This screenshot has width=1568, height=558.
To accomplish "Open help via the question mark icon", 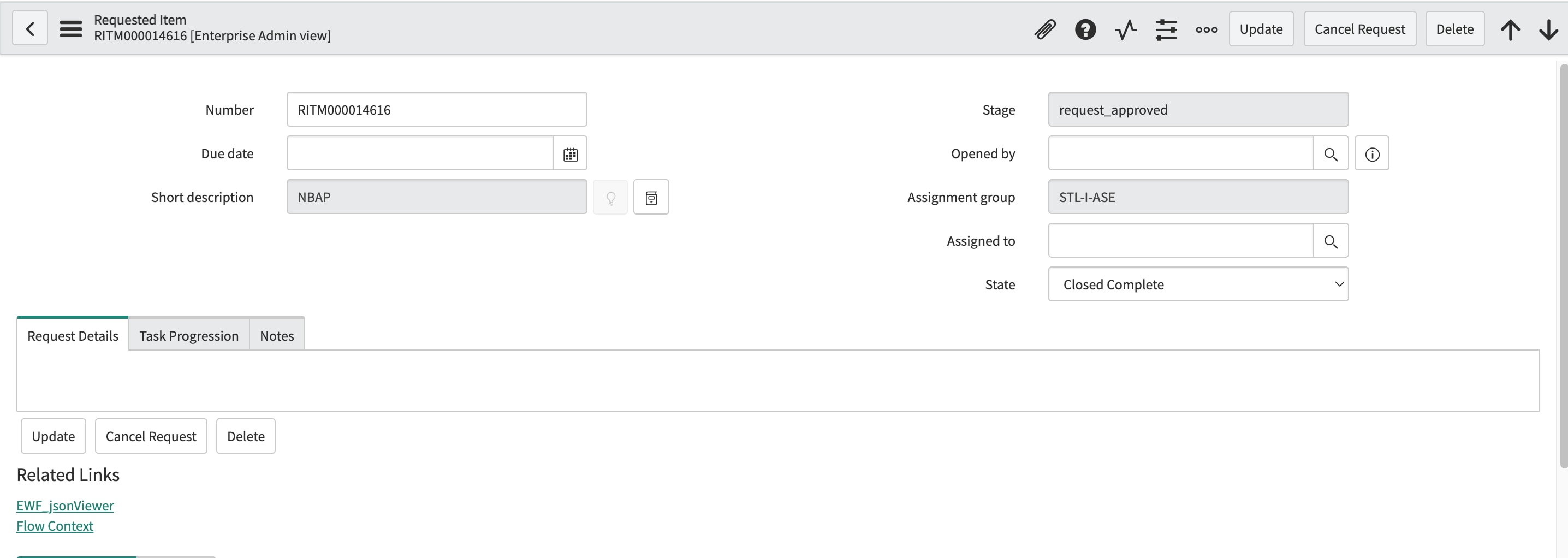I will tap(1085, 28).
